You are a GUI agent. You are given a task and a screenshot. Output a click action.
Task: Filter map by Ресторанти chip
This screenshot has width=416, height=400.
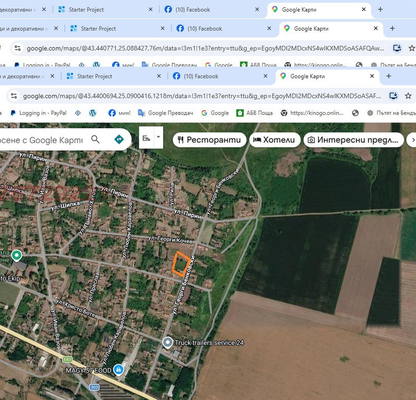(x=209, y=140)
